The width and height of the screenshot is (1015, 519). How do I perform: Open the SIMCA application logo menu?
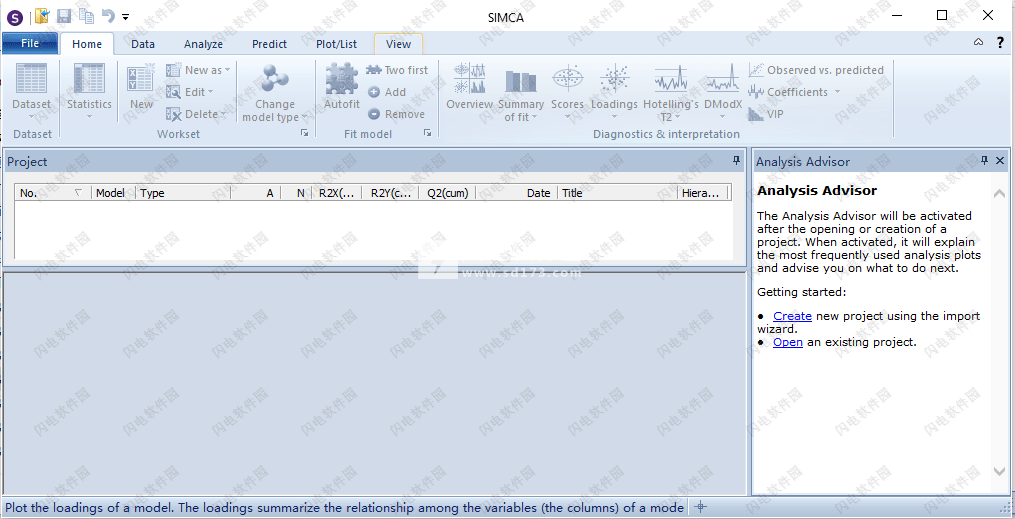coord(14,17)
